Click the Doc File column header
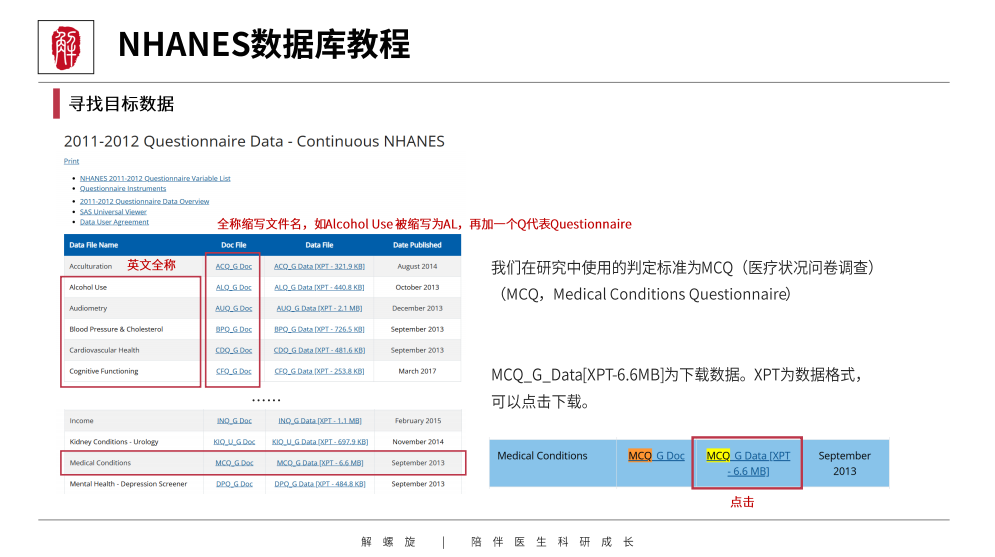The width and height of the screenshot is (995, 557). pos(234,245)
